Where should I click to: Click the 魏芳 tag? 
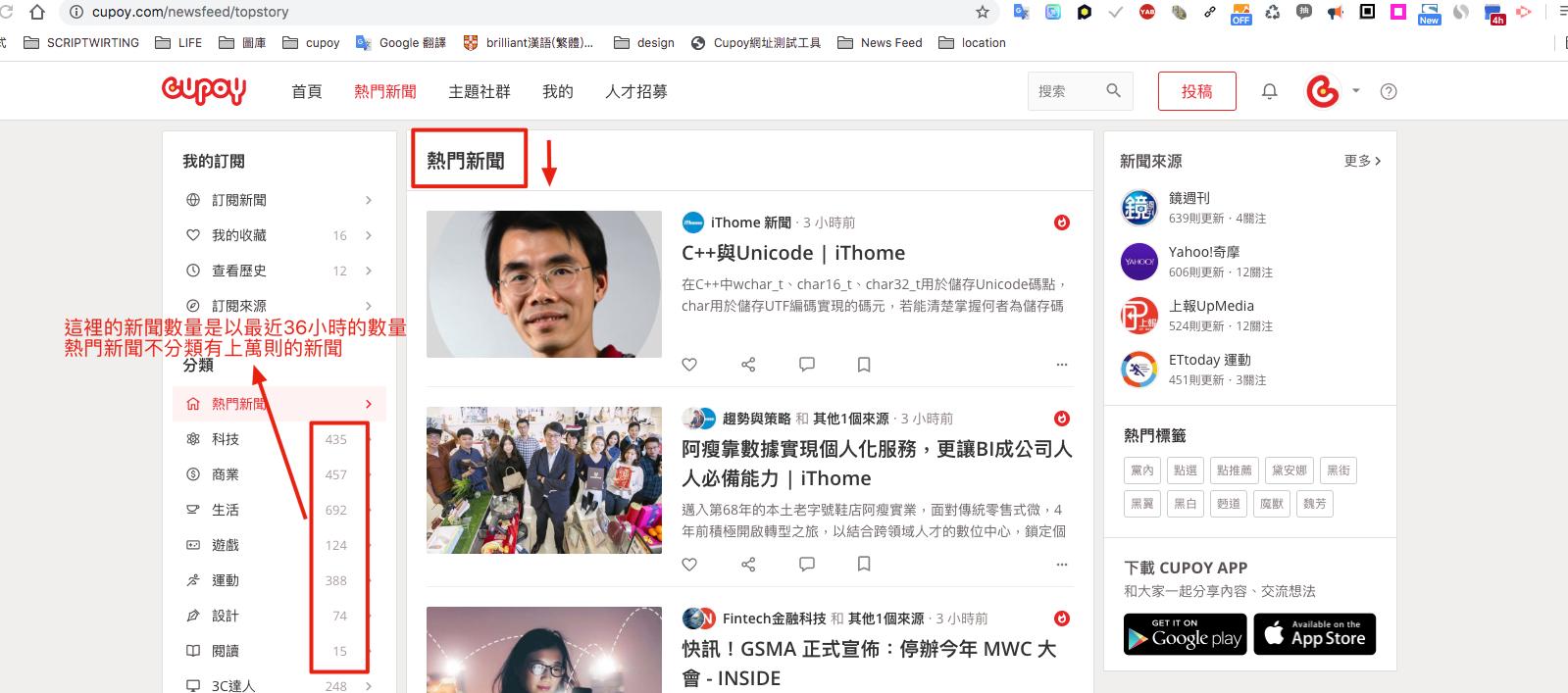[1314, 504]
